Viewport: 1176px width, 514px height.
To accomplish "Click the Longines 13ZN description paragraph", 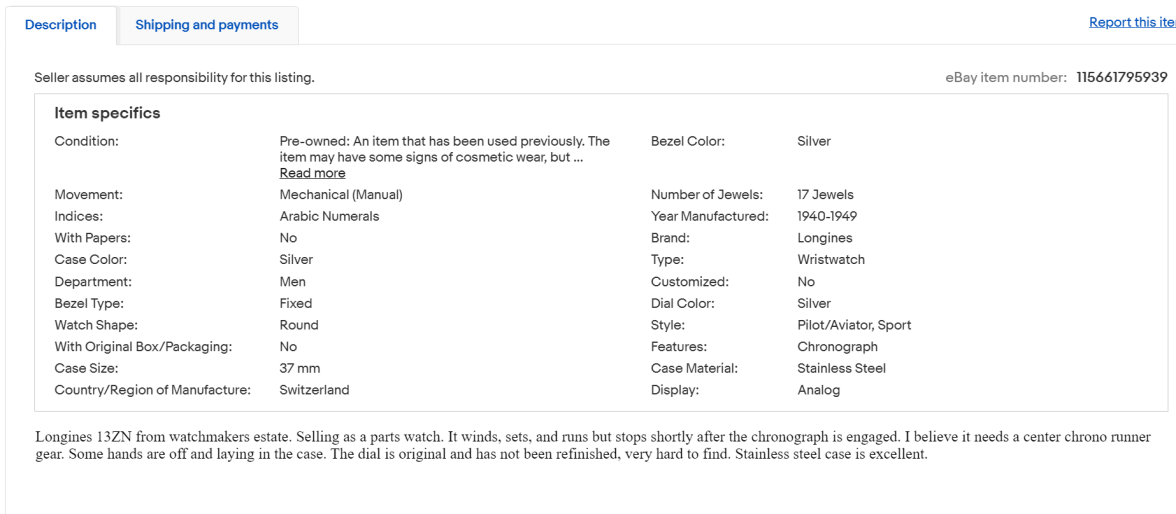I will tap(590, 446).
